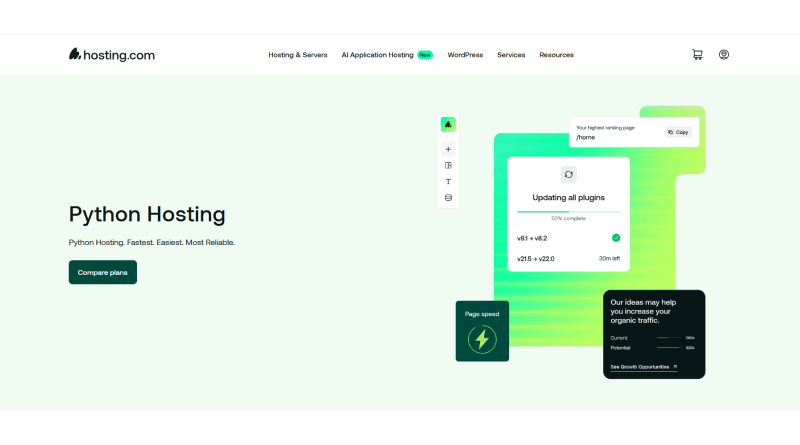Open the WordPress menu

pyautogui.click(x=465, y=55)
